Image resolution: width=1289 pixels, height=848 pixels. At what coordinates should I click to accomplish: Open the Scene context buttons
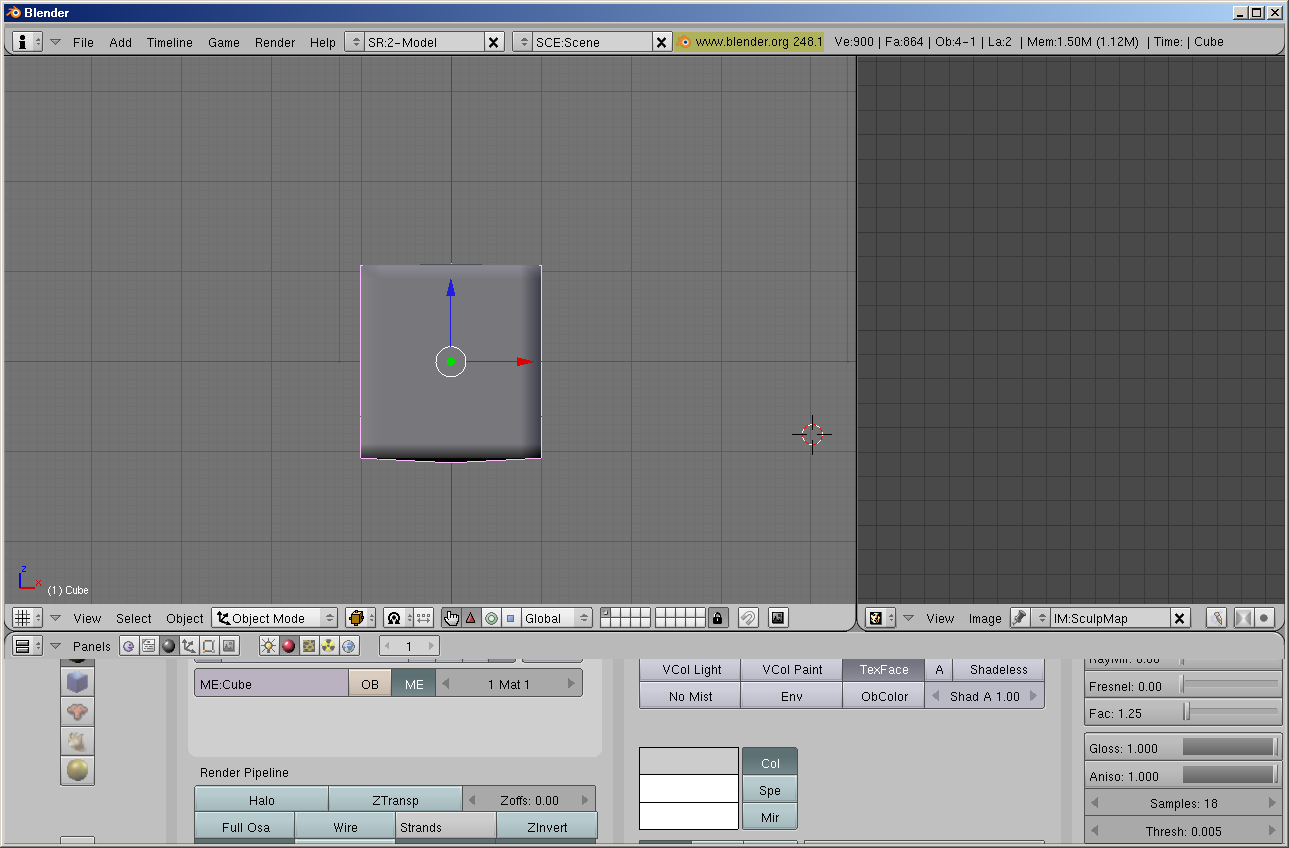click(x=229, y=646)
